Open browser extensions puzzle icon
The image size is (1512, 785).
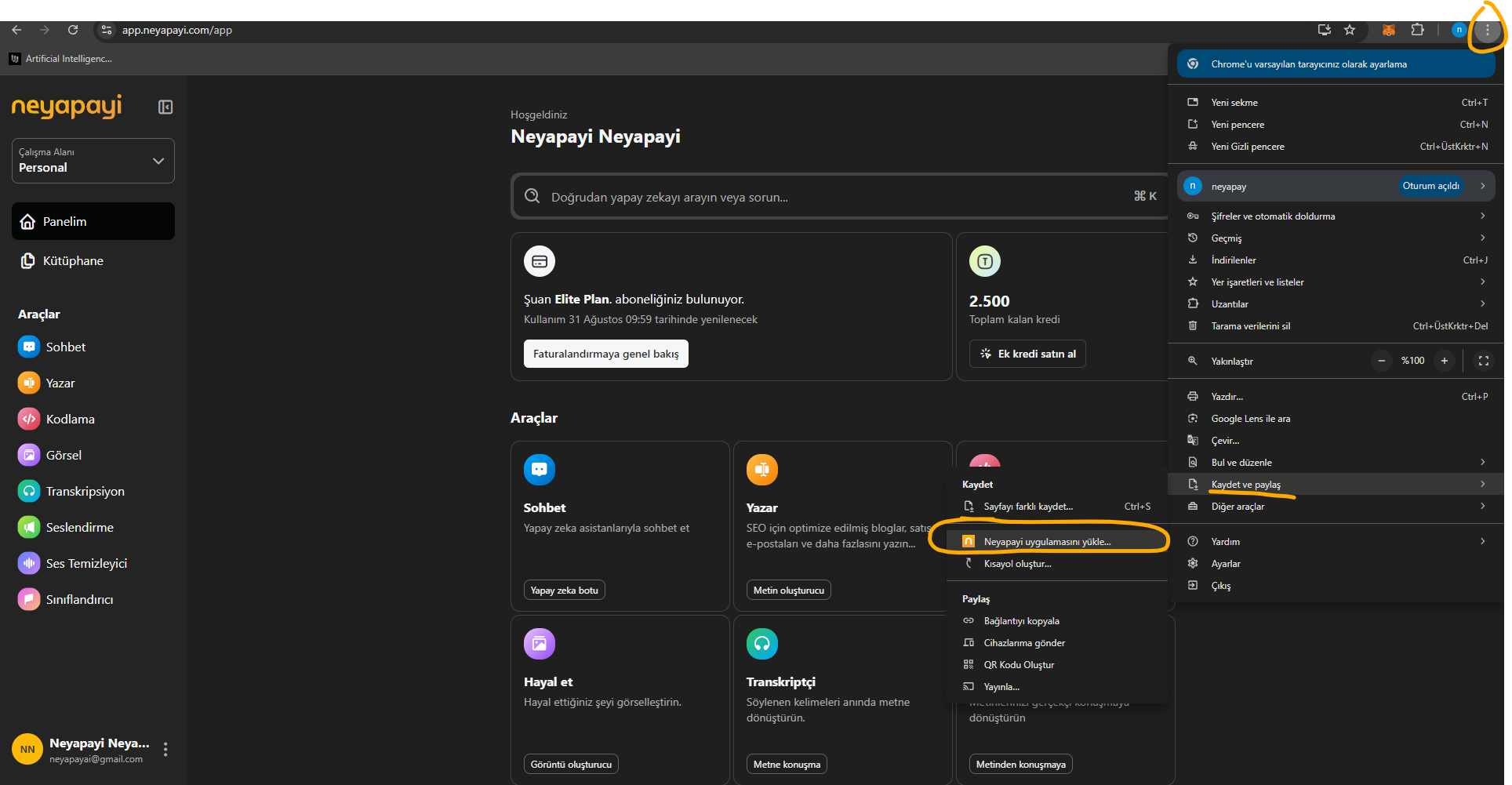(x=1417, y=30)
